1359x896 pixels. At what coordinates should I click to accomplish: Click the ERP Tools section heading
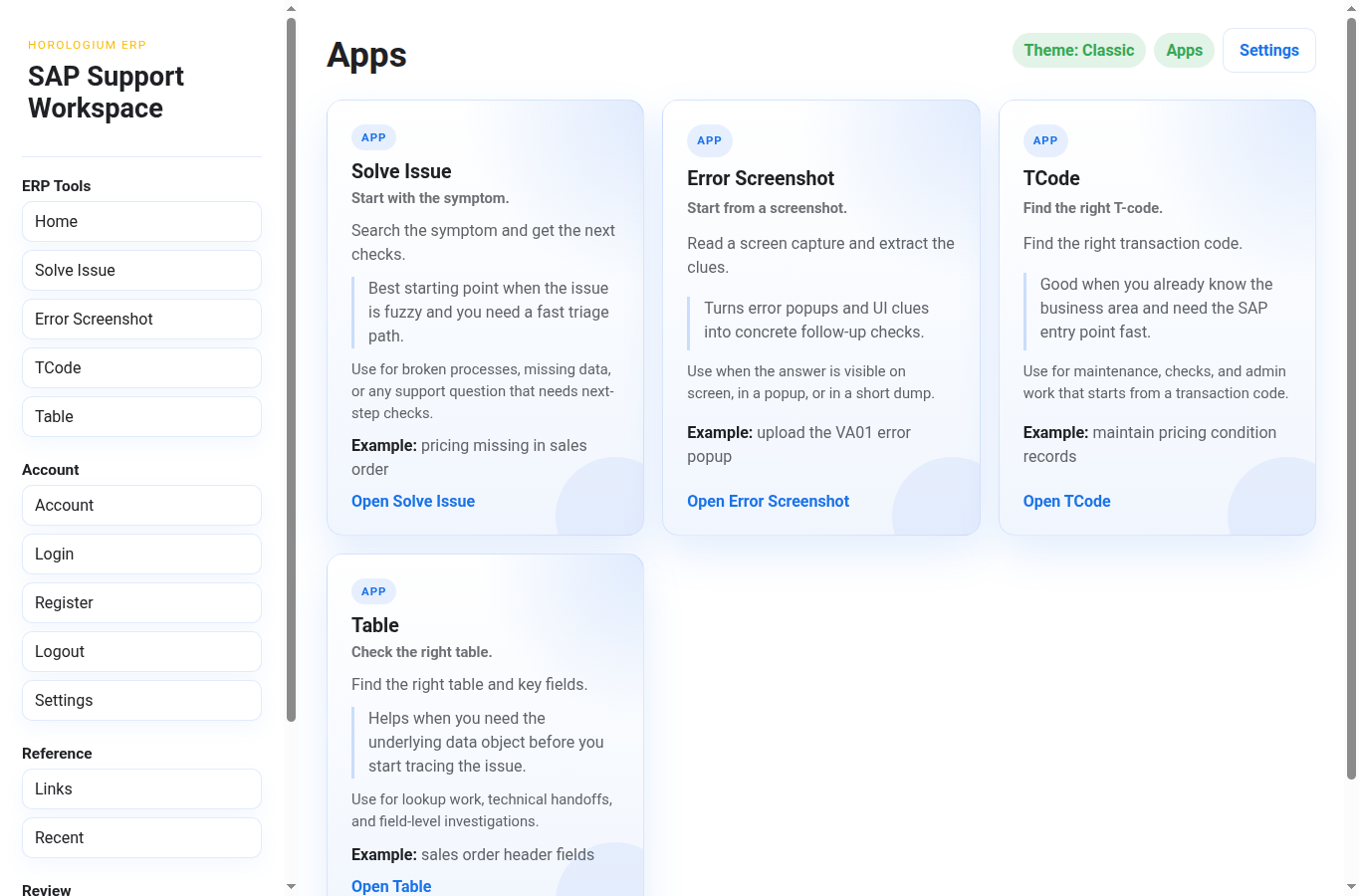coord(56,186)
